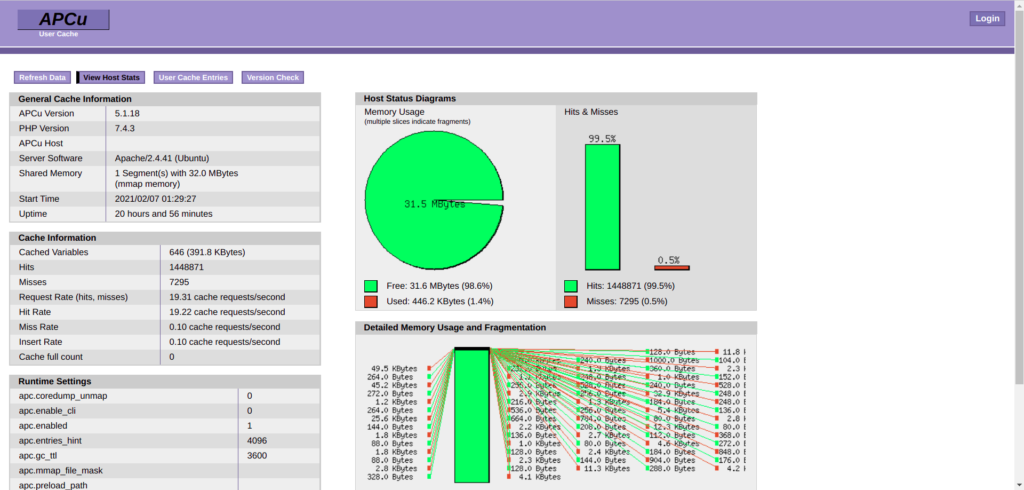Click the green fragmentation memory bar
The width and height of the screenshot is (1024, 490).
click(471, 417)
